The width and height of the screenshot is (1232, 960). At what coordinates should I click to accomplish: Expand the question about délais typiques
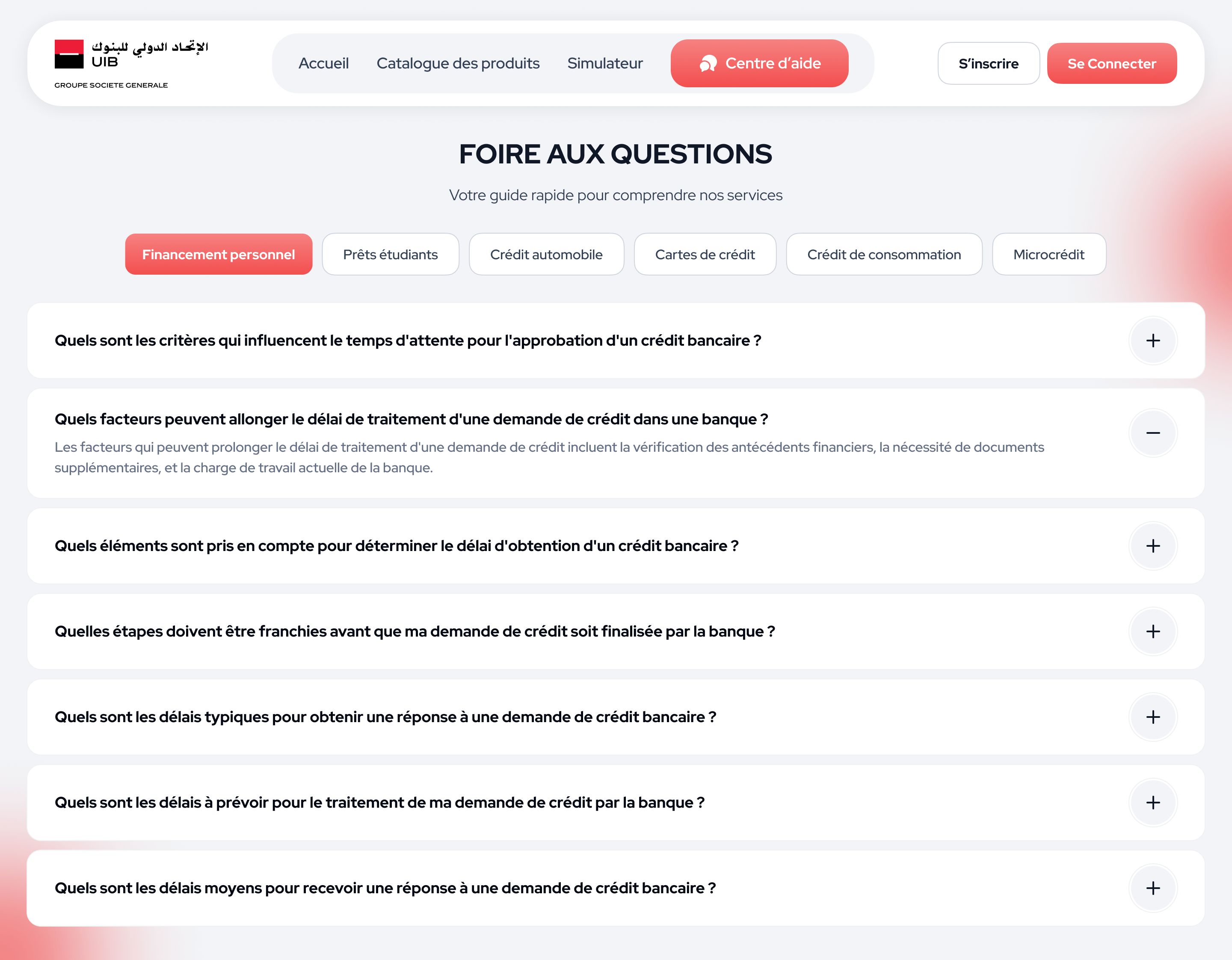click(x=1152, y=717)
